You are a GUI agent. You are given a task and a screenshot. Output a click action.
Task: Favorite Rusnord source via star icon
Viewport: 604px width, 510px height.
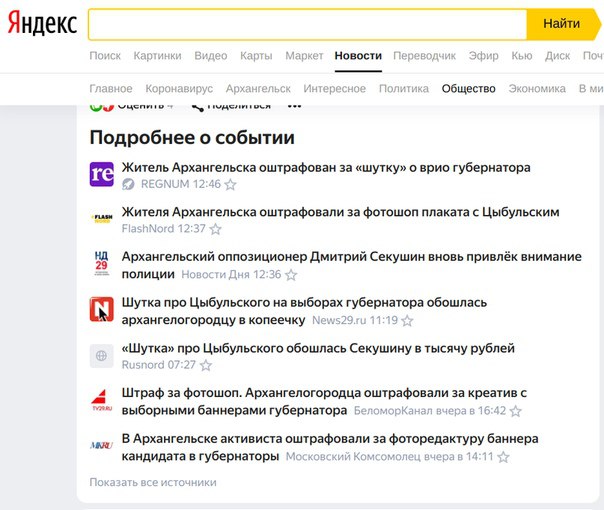click(206, 365)
